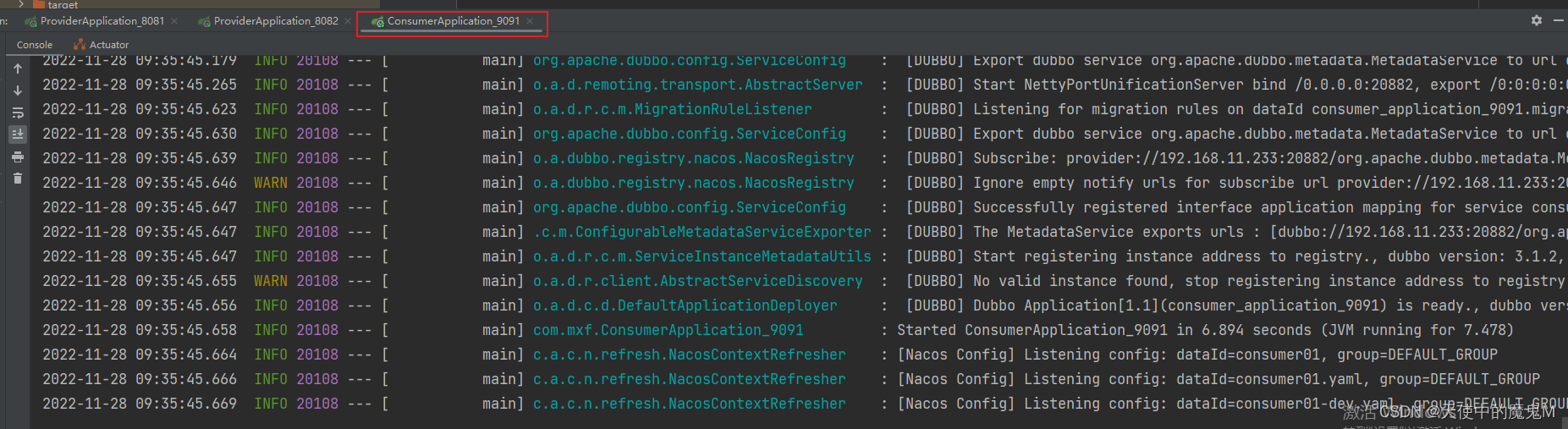
Task: Click logger com.mxf.ConsumerApplication_9091
Action: point(668,330)
